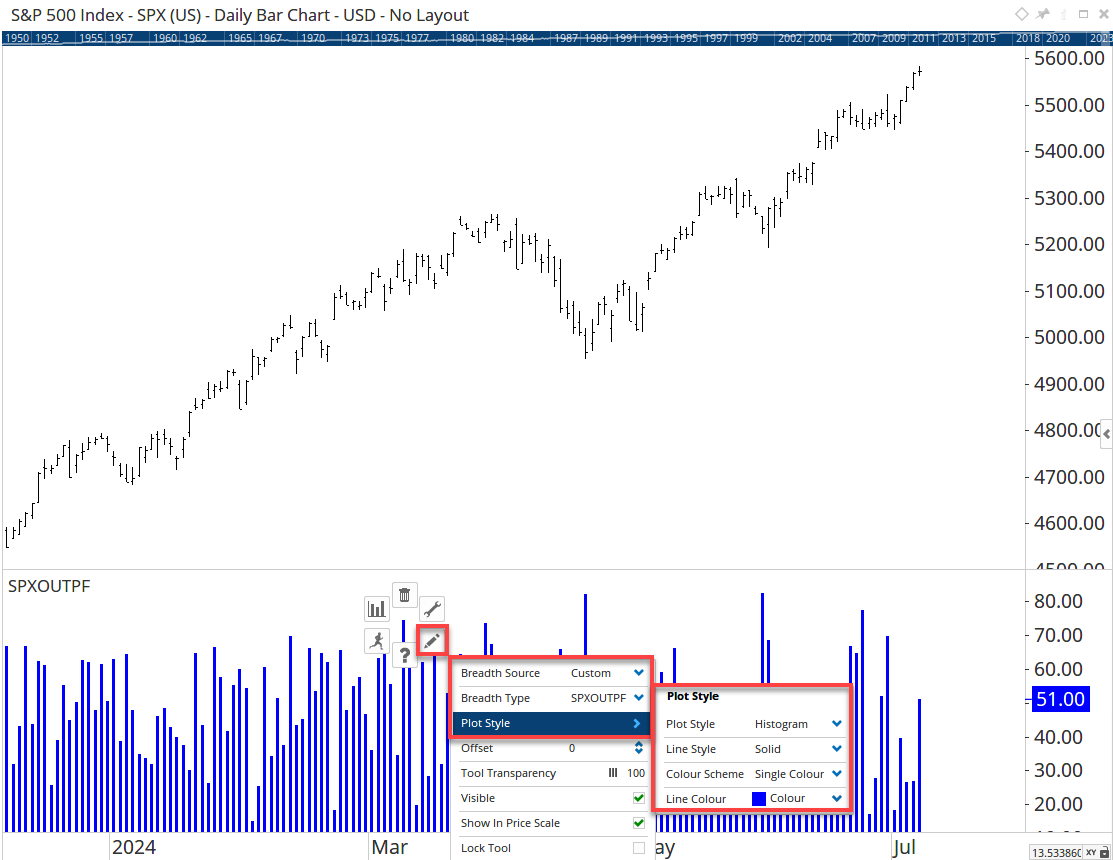This screenshot has height=860, width=1113.
Task: Open the Colour Scheme dropdown
Action: pos(837,773)
